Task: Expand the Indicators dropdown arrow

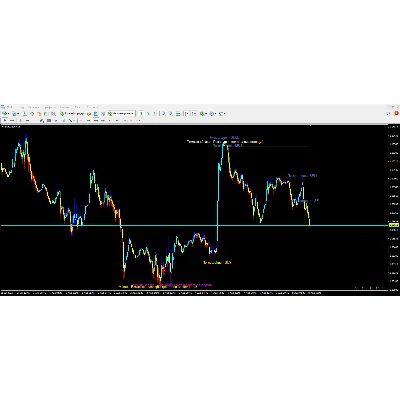Action: pos(206,114)
